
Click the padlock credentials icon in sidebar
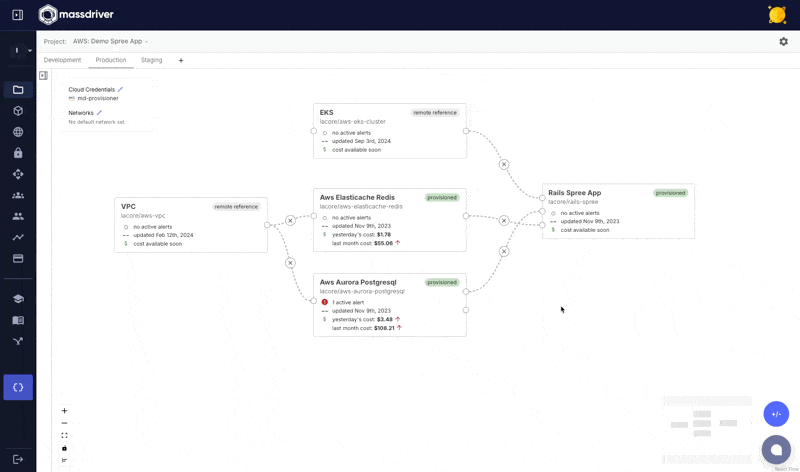[x=18, y=153]
